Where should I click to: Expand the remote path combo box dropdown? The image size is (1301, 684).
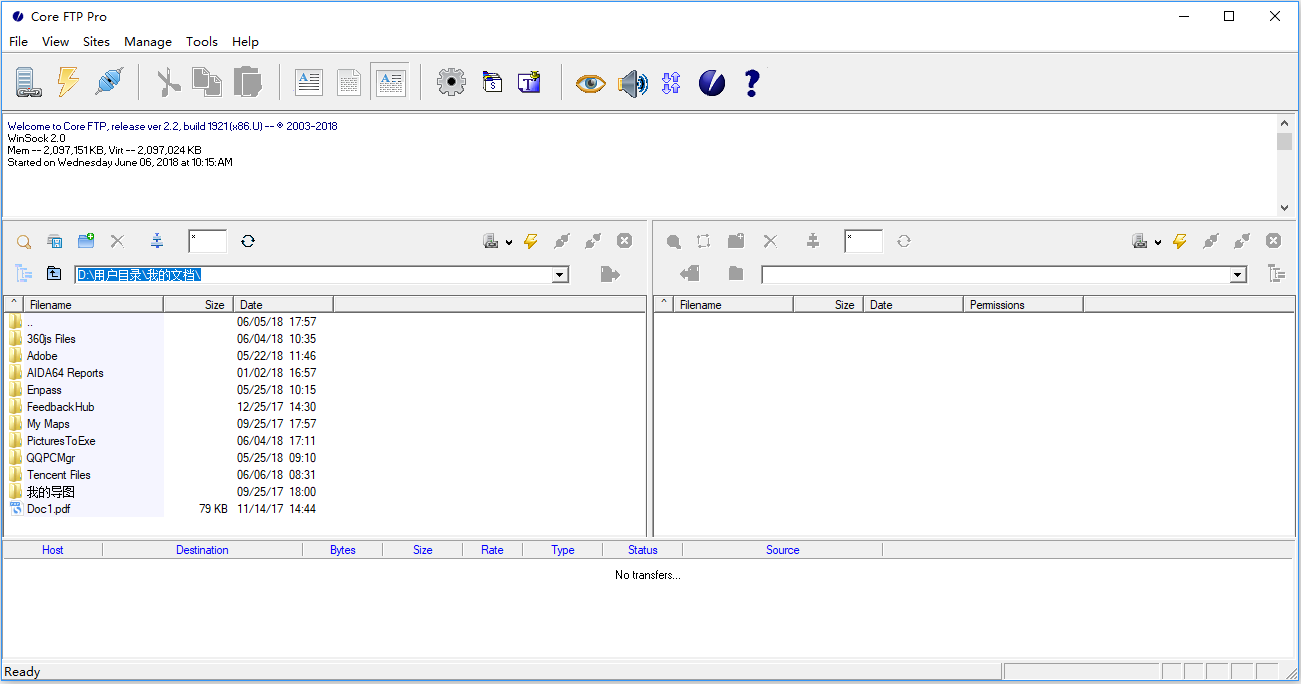tap(1238, 275)
